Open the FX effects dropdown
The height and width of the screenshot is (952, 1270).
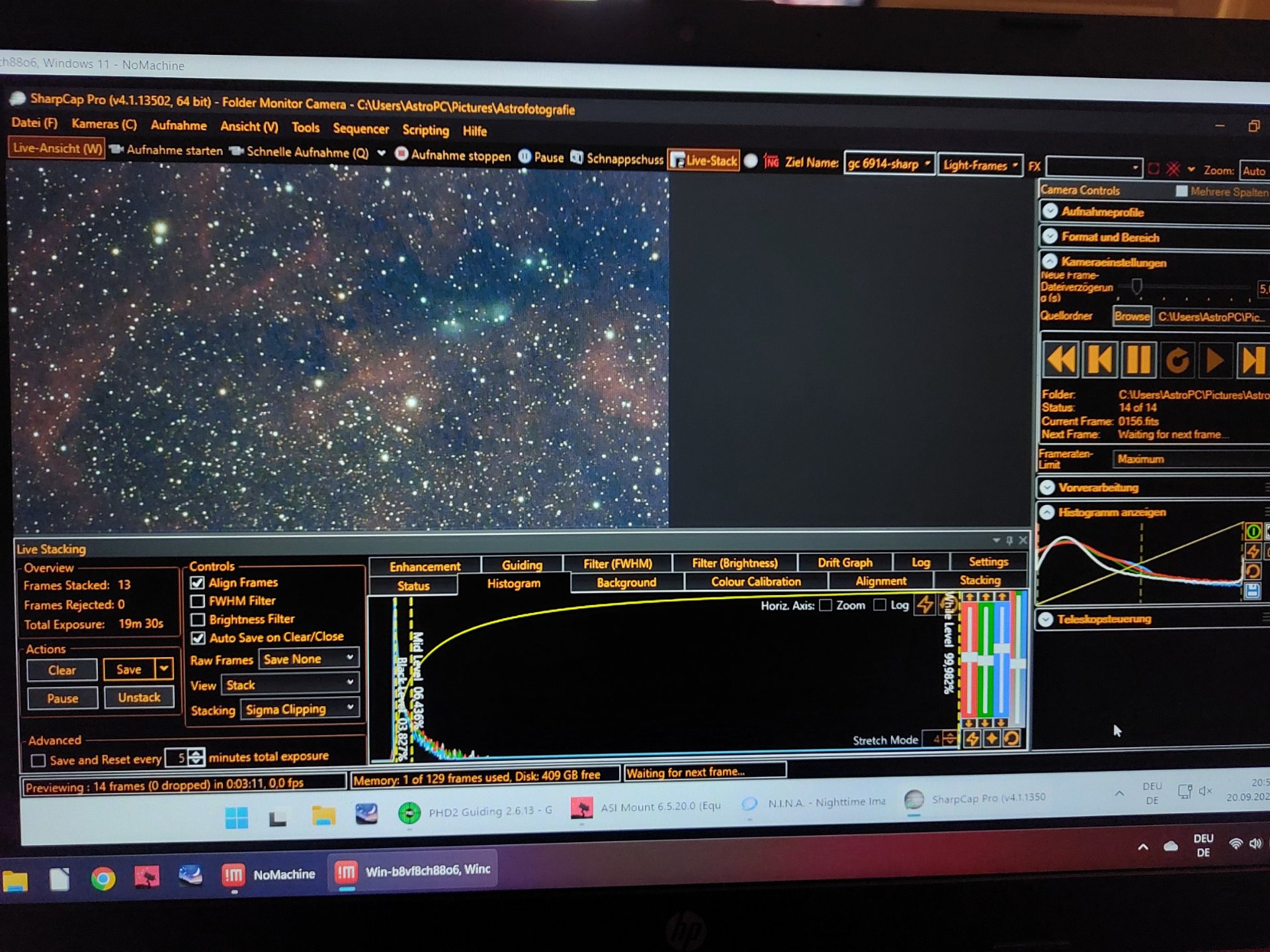pos(1094,167)
